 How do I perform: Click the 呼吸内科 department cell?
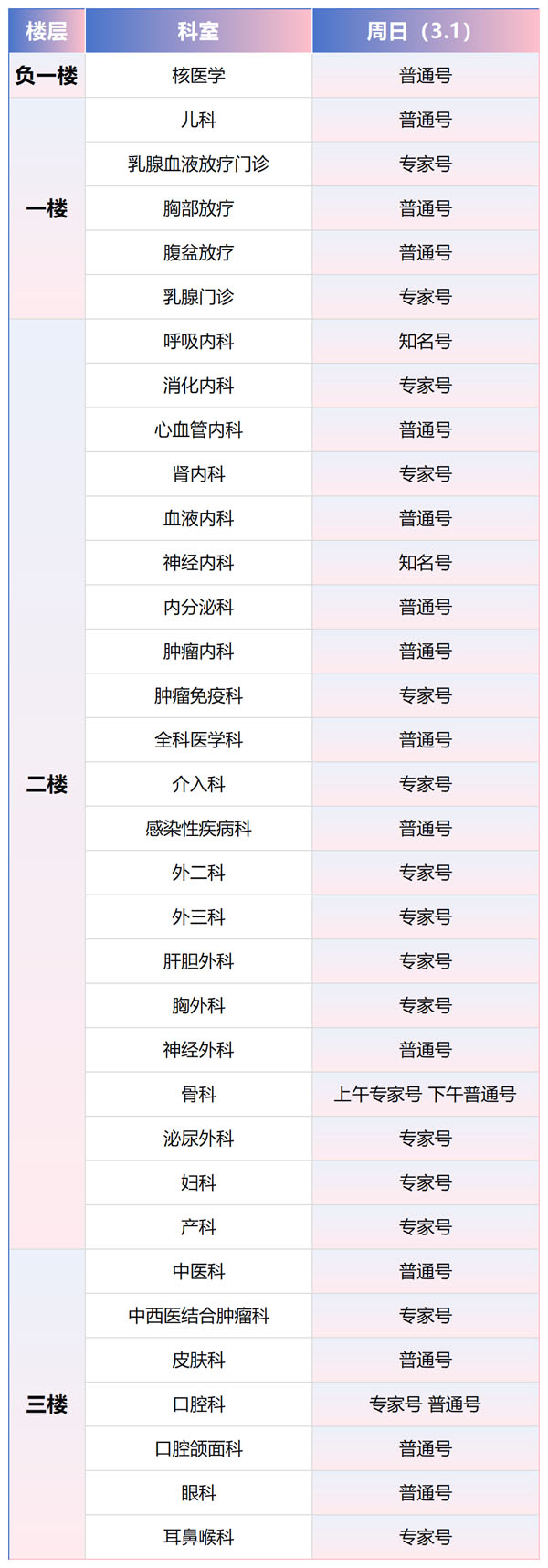point(198,342)
